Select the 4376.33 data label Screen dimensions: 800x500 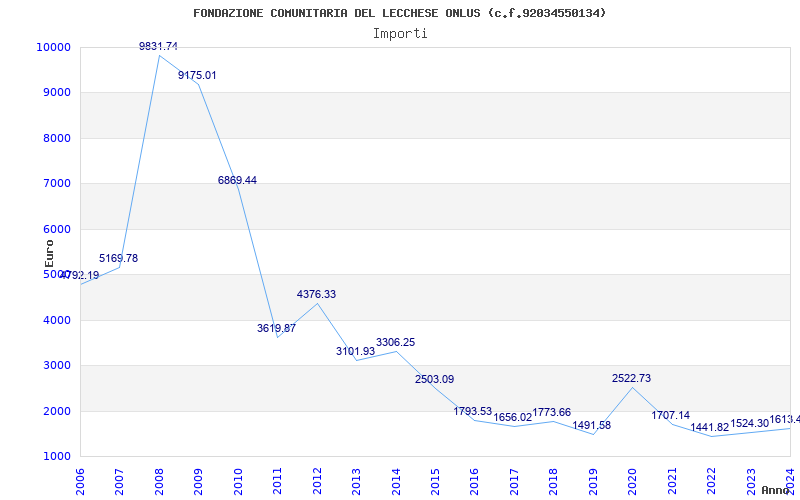(316, 295)
